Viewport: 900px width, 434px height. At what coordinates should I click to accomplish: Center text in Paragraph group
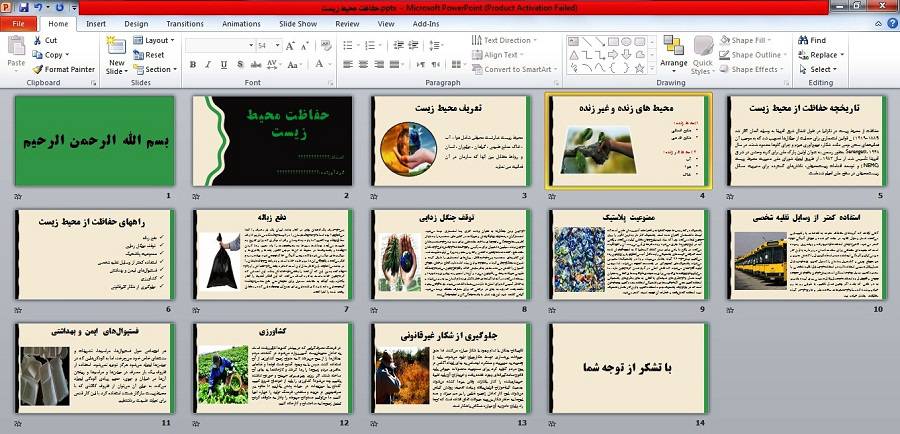click(x=363, y=64)
